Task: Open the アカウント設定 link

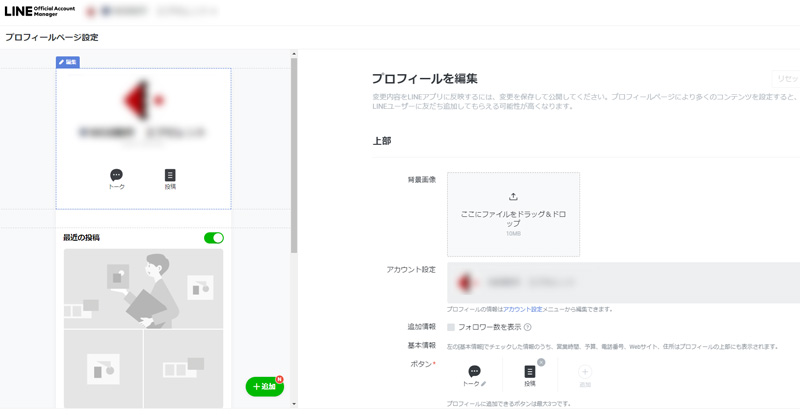Action: point(522,309)
